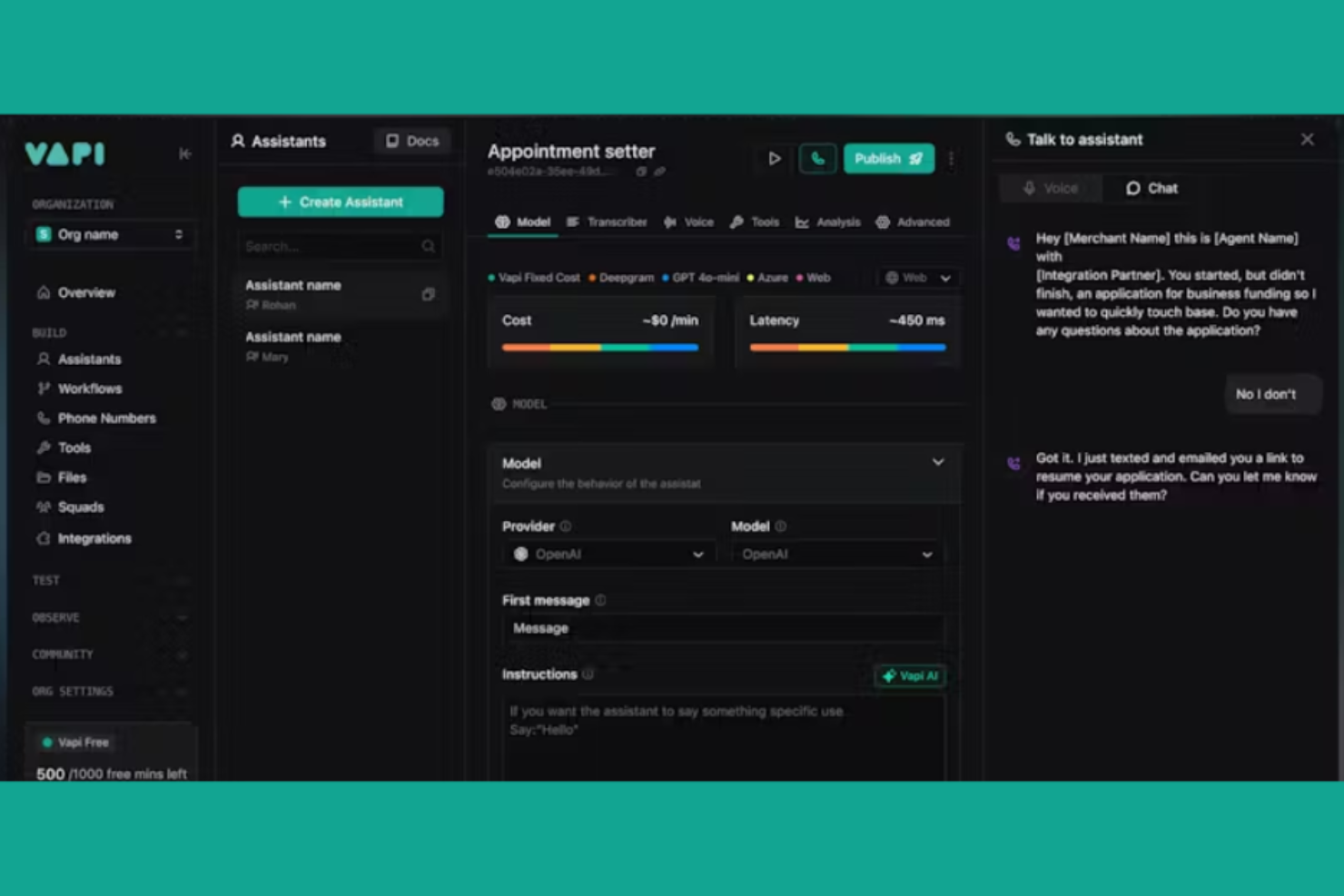Click the Vapi Free plan badge
This screenshot has width=1344, height=896.
click(75, 742)
